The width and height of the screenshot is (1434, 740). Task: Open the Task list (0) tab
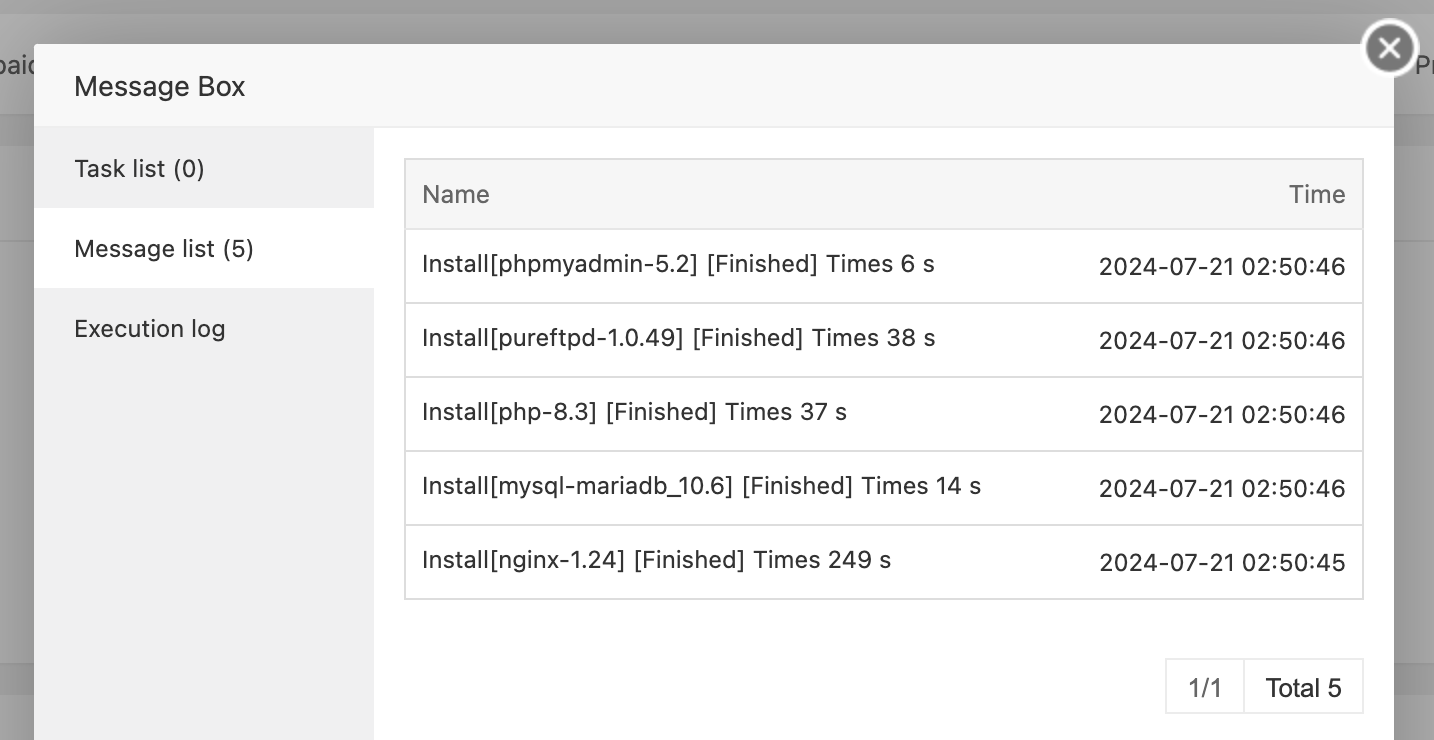coord(204,168)
